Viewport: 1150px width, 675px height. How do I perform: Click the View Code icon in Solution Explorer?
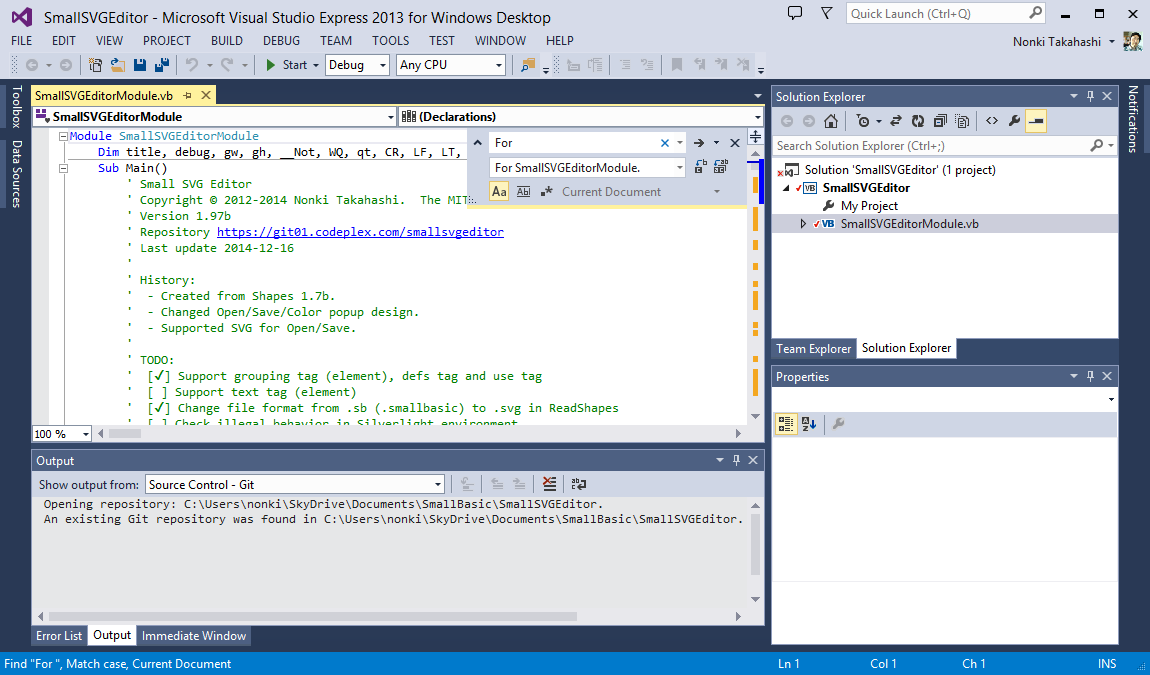pyautogui.click(x=992, y=121)
